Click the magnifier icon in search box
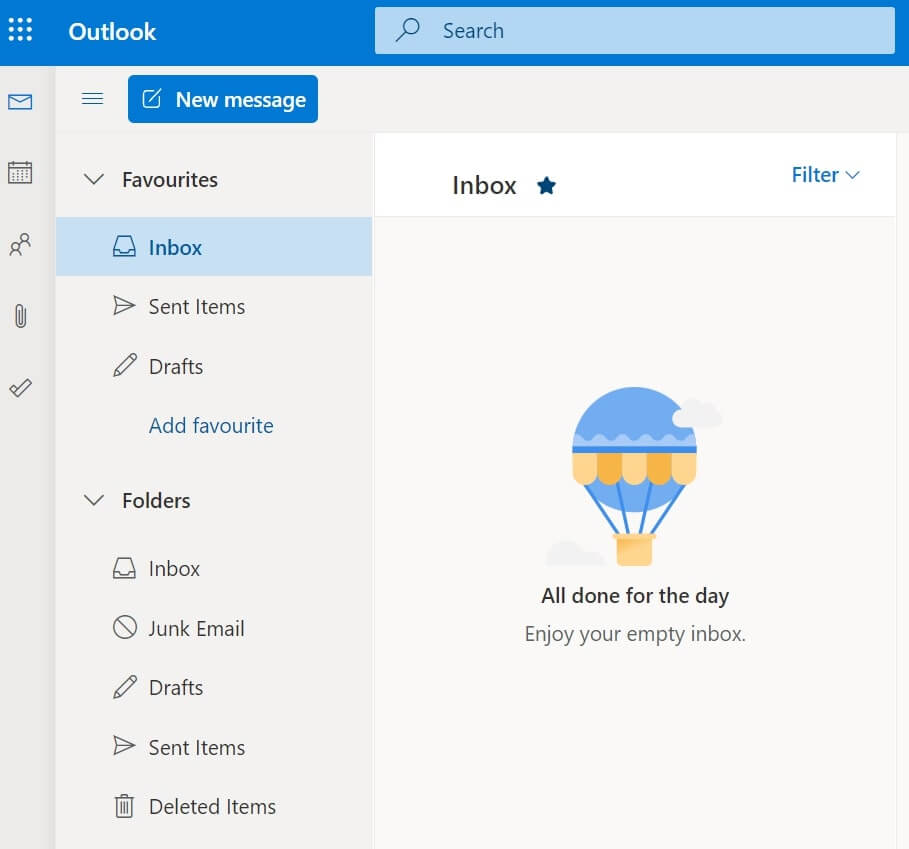This screenshot has height=849, width=909. point(408,30)
